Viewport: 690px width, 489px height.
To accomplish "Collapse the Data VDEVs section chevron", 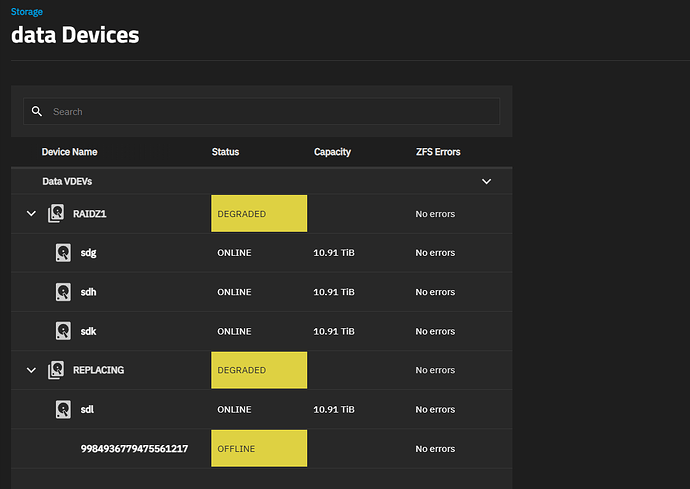I will coord(487,181).
